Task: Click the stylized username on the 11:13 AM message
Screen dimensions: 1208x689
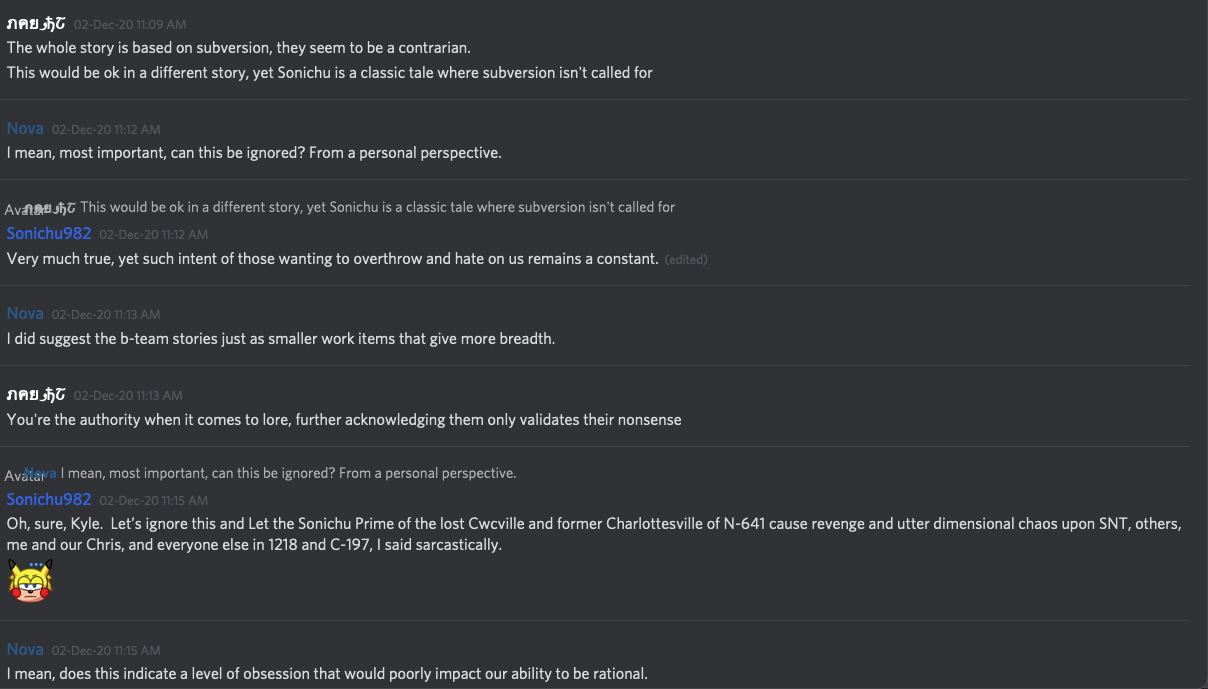Action: 36,394
